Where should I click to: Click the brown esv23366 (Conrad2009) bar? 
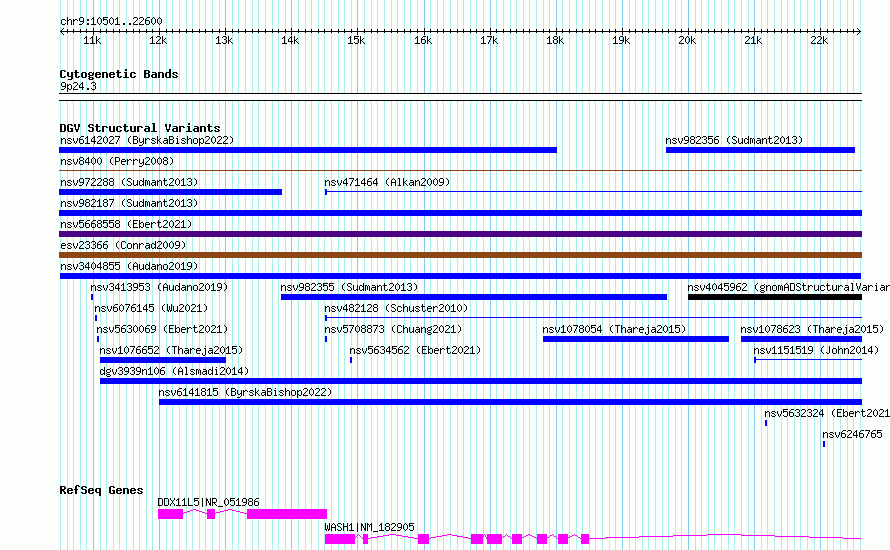[460, 255]
